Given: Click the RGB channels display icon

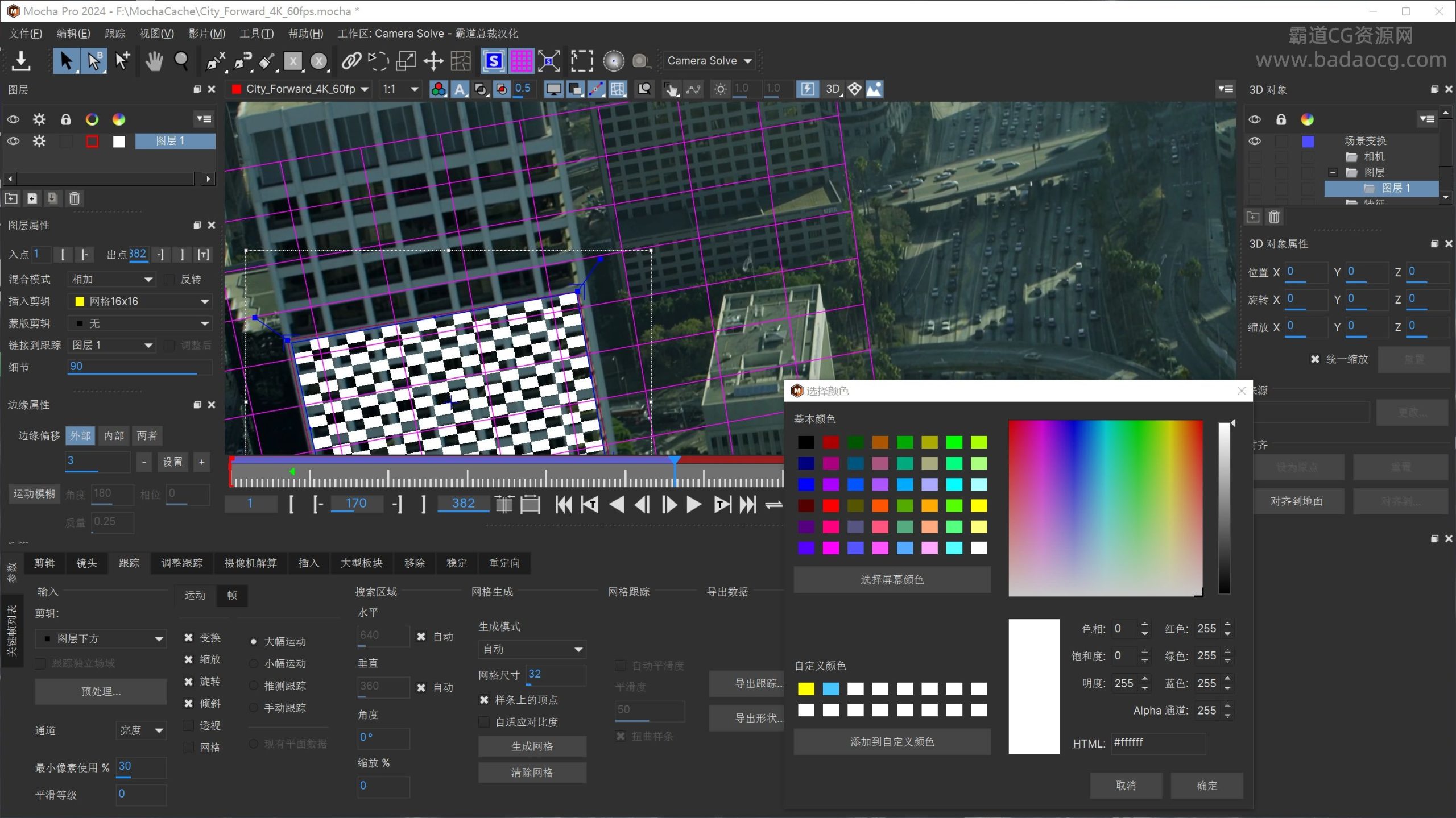Looking at the screenshot, I should pos(439,89).
